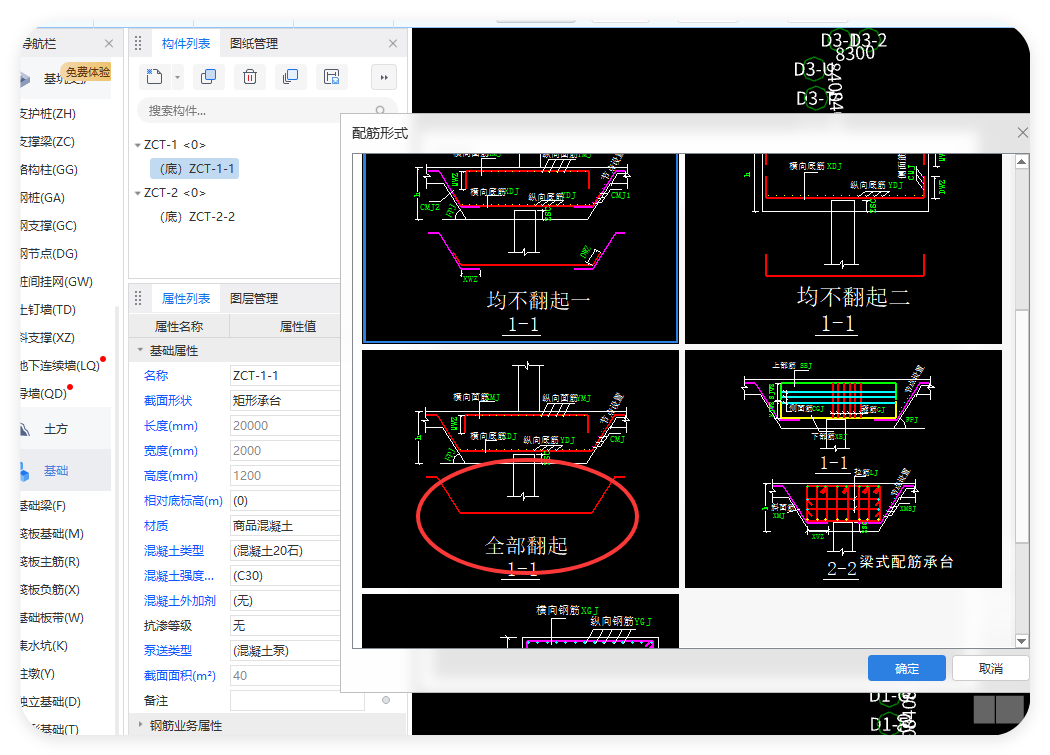Click 高度(mm) property label
This screenshot has width=1050, height=755.
(171, 476)
